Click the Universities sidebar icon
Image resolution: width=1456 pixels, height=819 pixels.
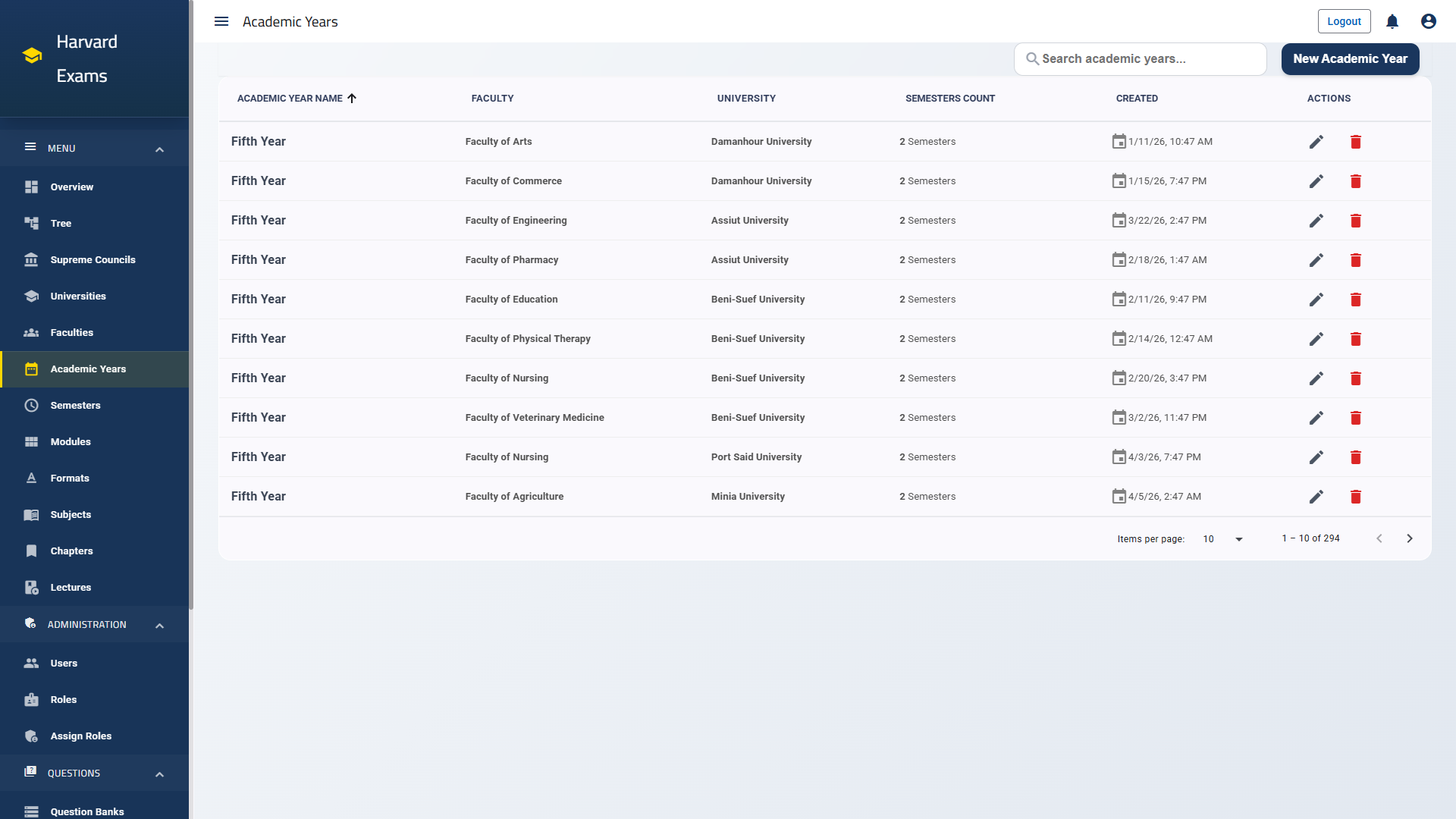click(32, 296)
